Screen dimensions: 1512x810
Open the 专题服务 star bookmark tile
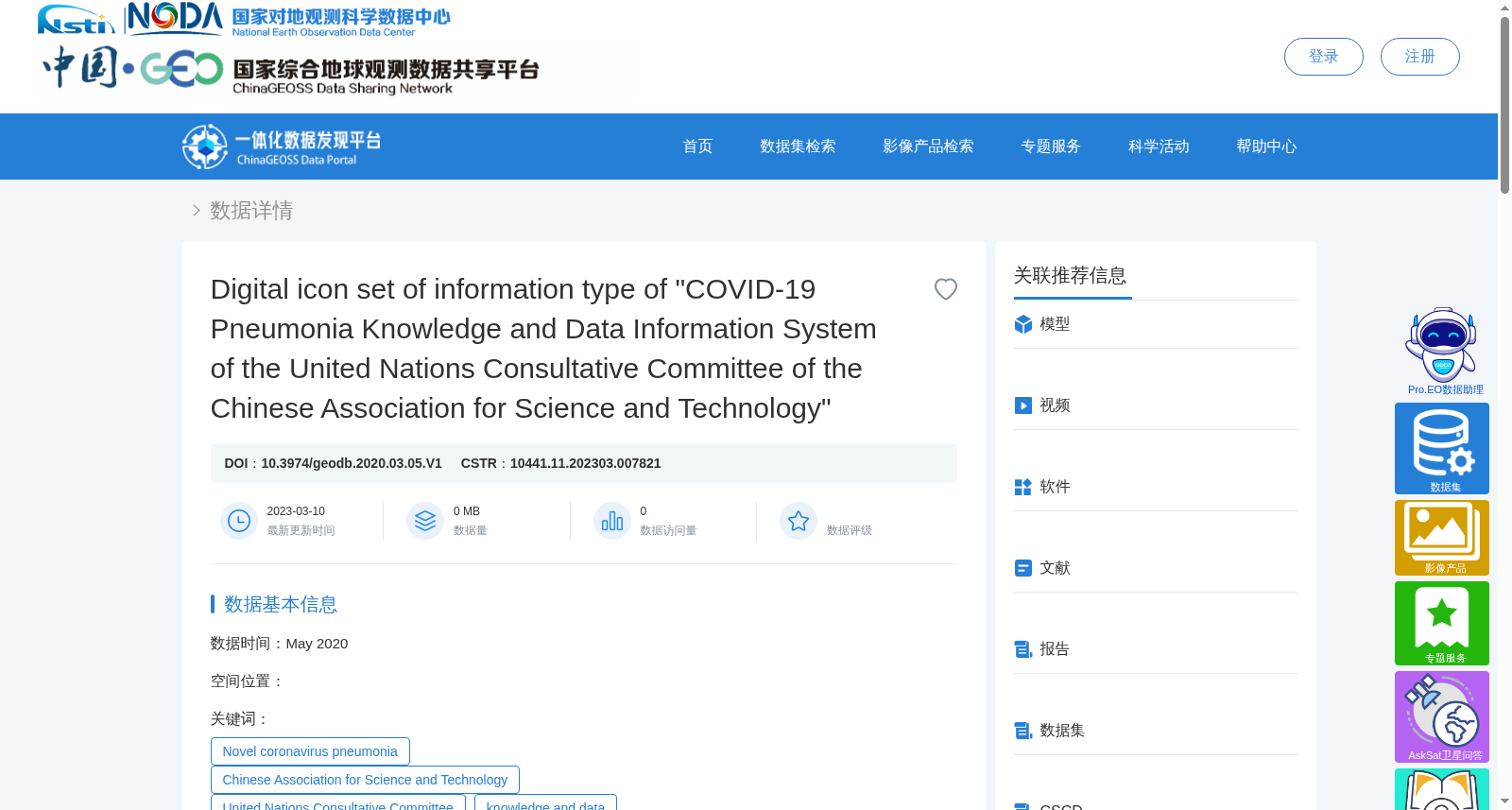click(x=1442, y=623)
